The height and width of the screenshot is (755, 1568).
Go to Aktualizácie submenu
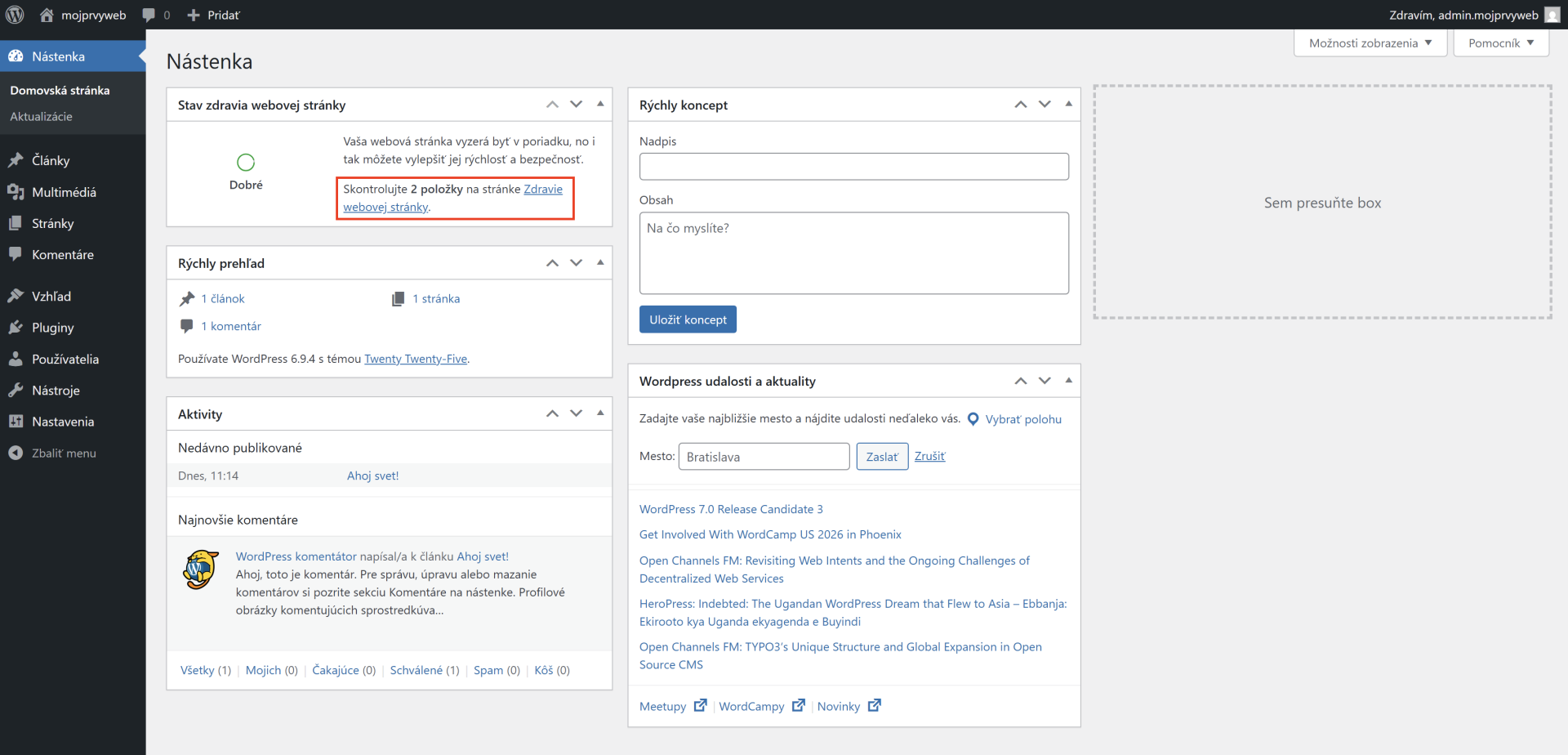tap(41, 116)
